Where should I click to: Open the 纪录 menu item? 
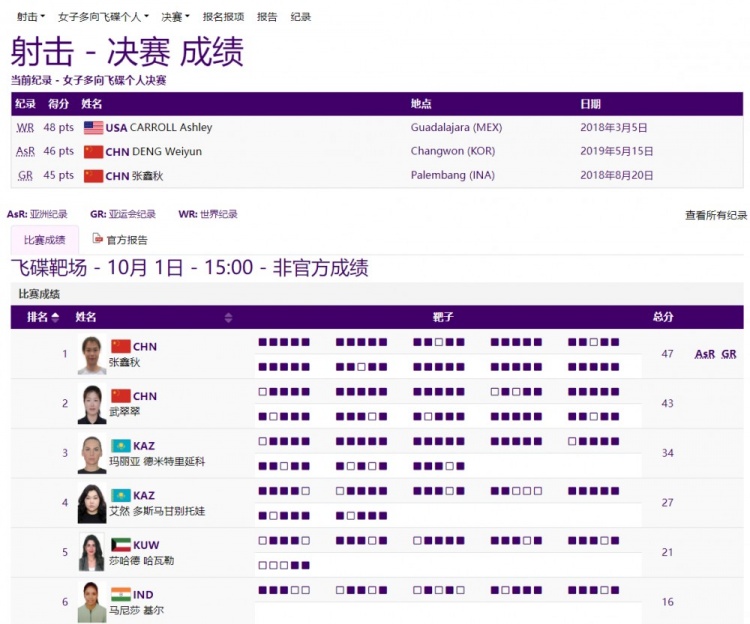click(x=301, y=17)
